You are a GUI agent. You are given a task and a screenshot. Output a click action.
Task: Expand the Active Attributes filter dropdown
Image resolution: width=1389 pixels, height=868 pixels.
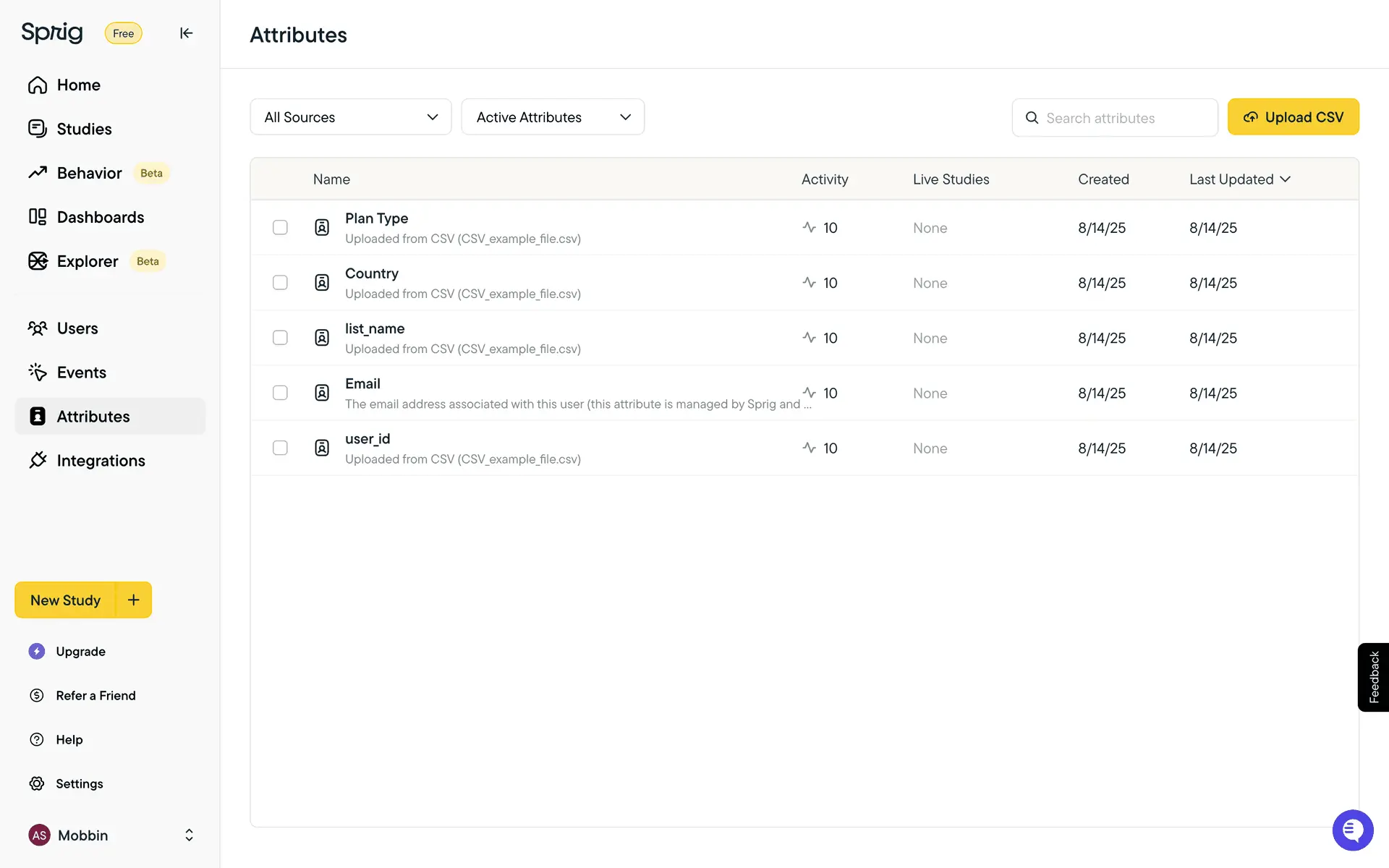pyautogui.click(x=553, y=117)
